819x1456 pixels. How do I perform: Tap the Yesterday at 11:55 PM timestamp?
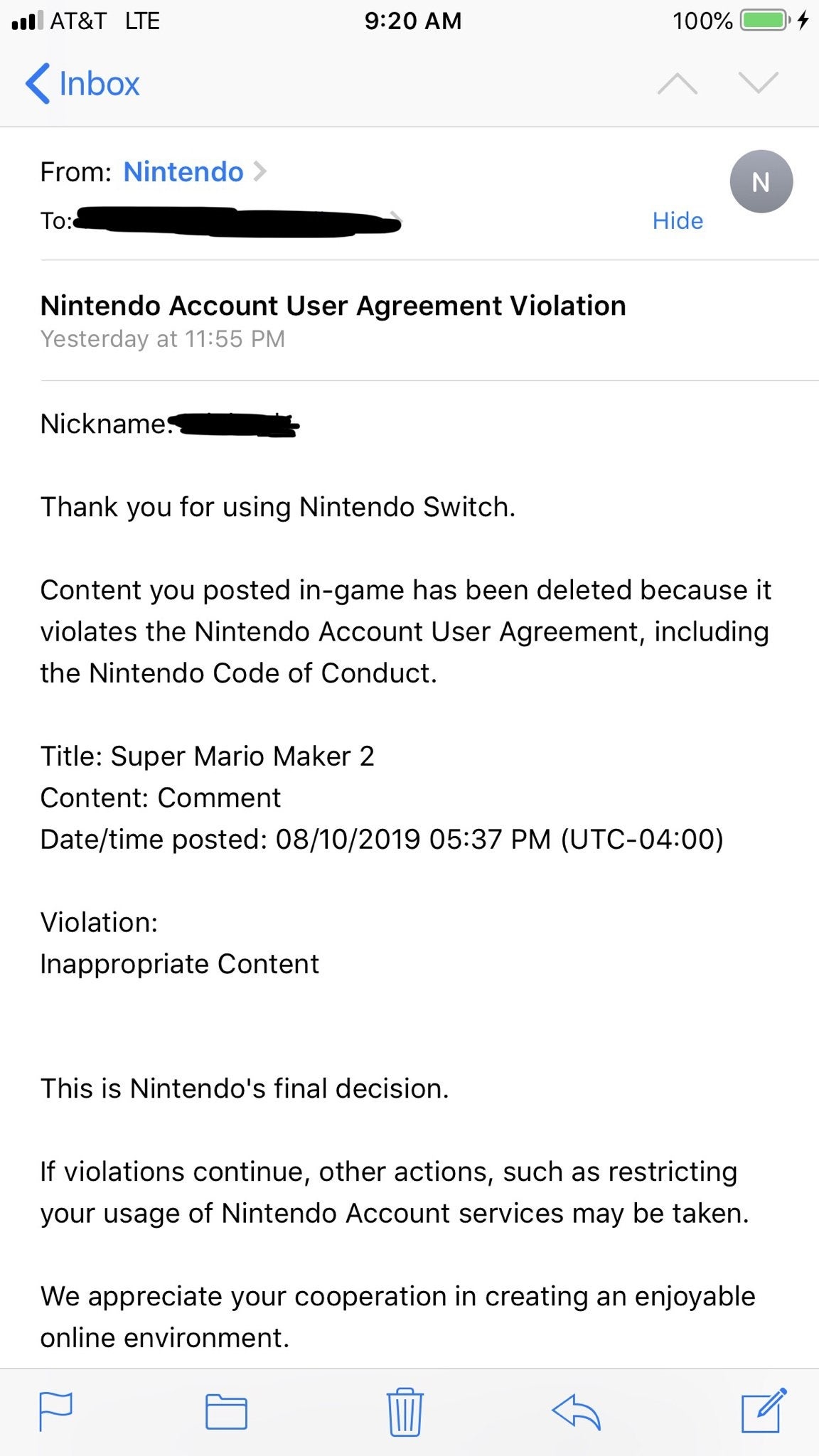[x=163, y=339]
